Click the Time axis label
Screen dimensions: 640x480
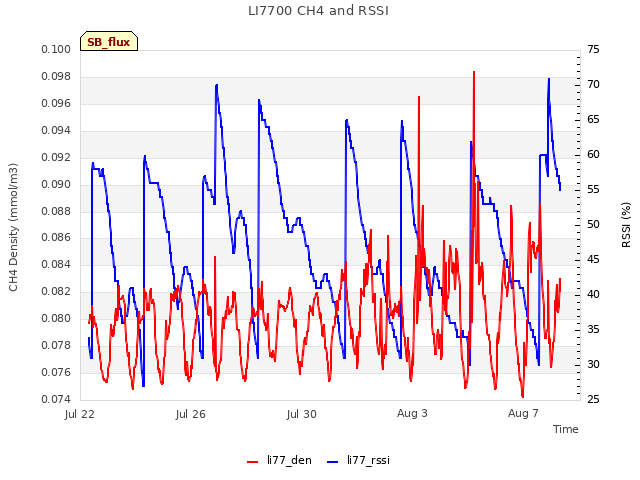566,429
